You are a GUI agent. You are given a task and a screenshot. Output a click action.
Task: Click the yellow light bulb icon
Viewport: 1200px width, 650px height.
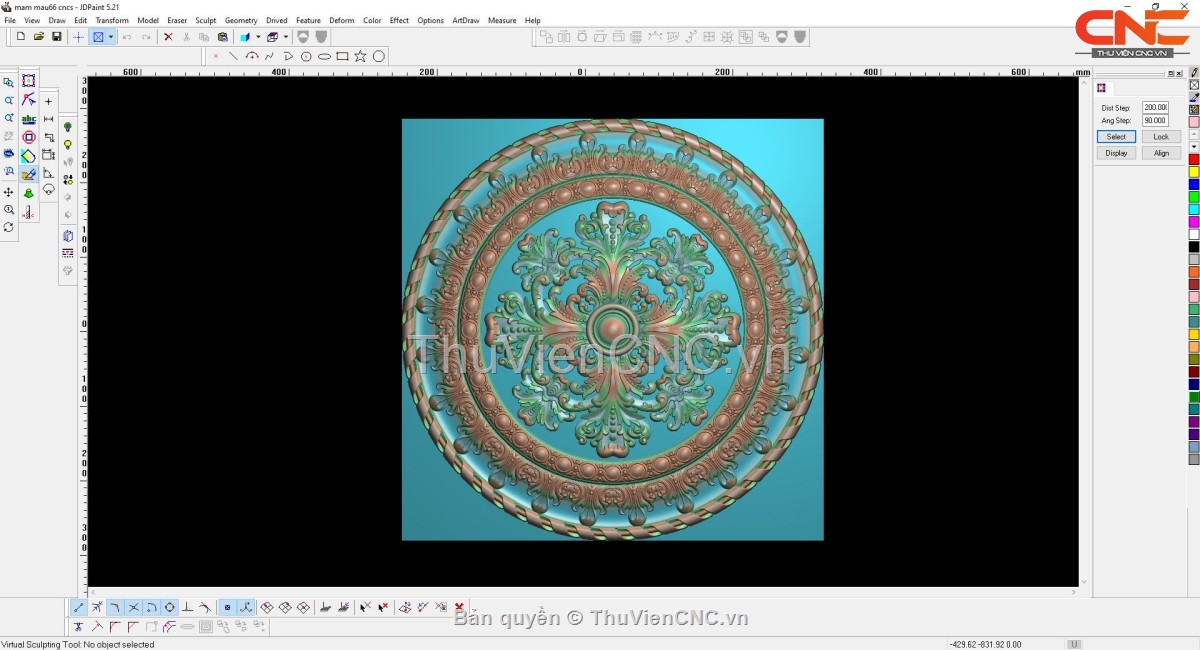(68, 145)
